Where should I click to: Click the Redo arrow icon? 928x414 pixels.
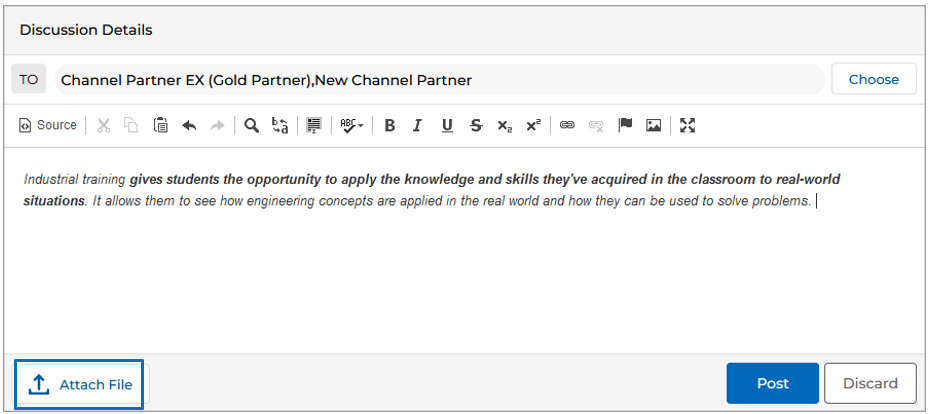(x=218, y=125)
